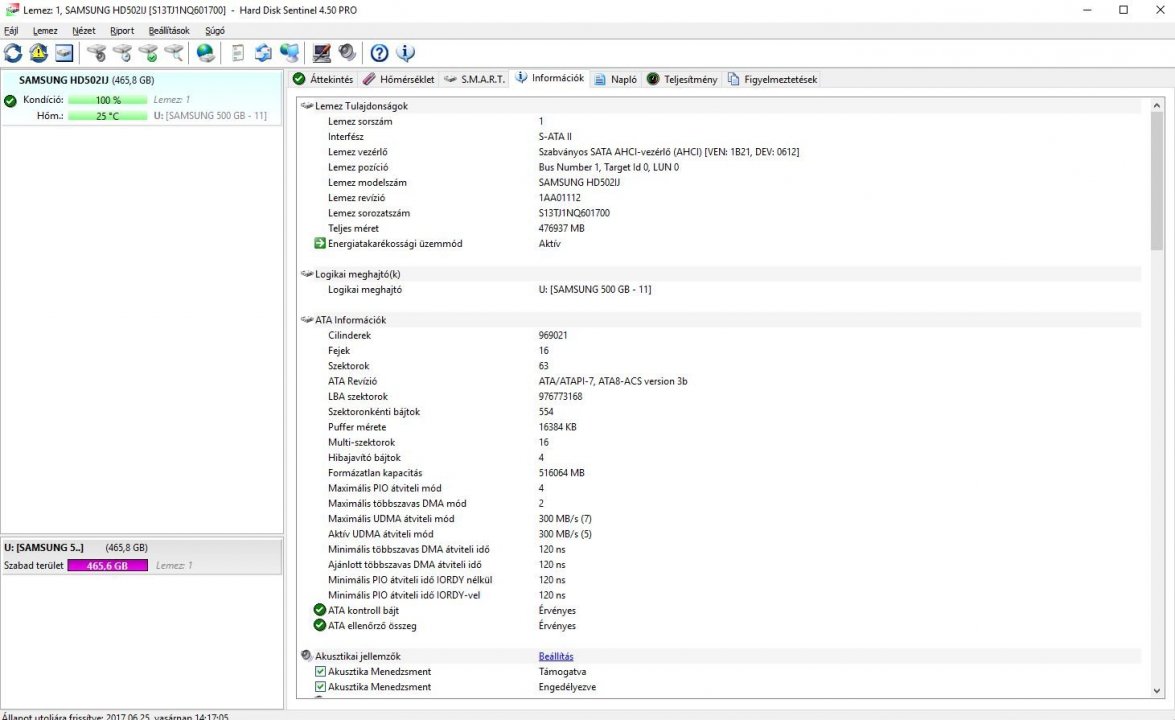Click the serial number value S13TJ1NQ601700
This screenshot has width=1175, height=720.
click(x=574, y=213)
